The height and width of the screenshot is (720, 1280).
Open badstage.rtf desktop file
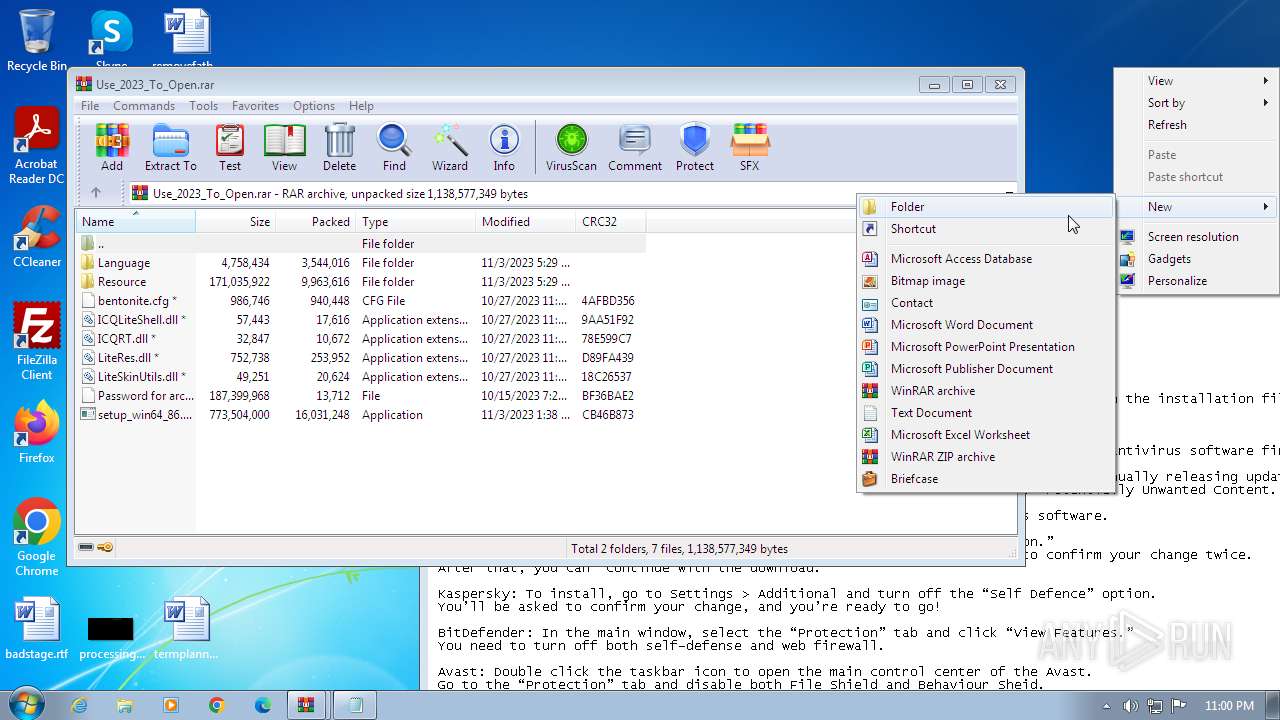[x=37, y=629]
